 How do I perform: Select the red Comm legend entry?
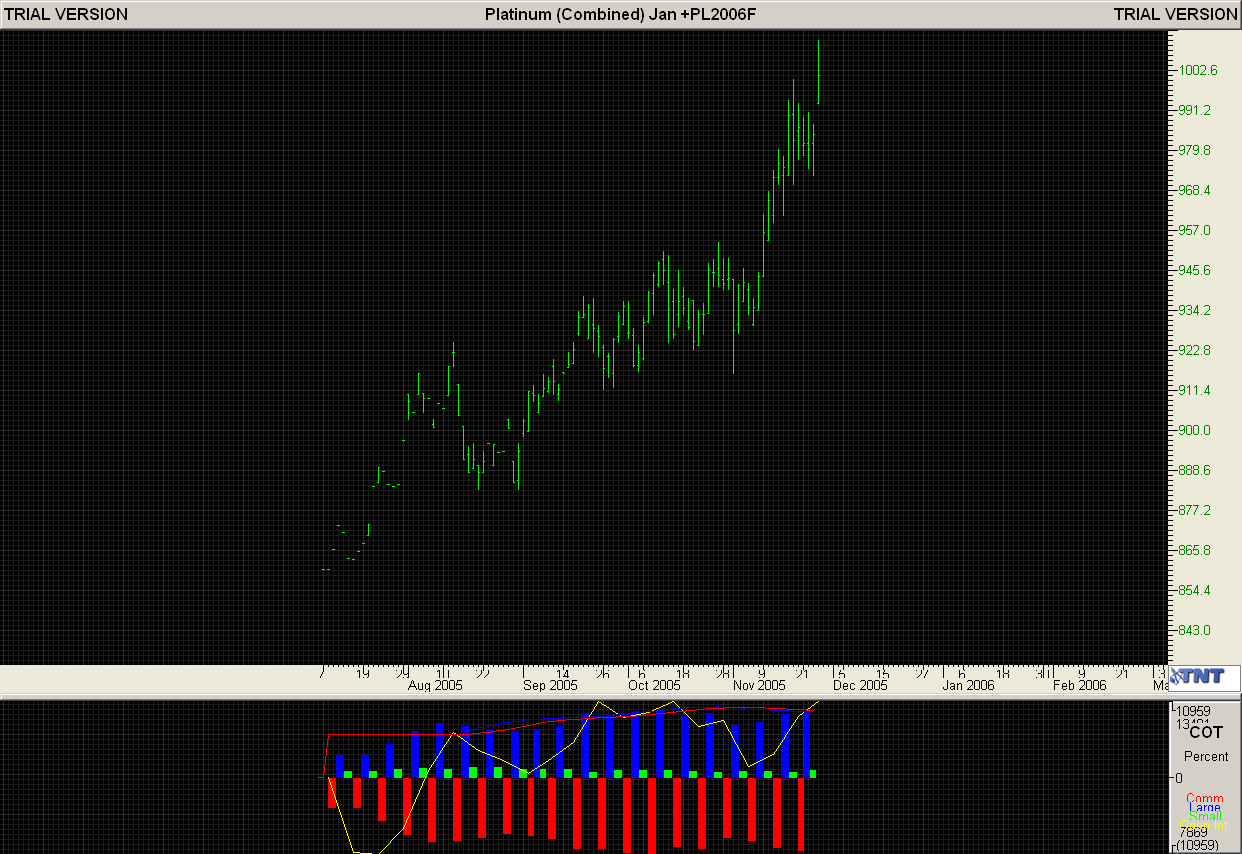click(x=1205, y=799)
